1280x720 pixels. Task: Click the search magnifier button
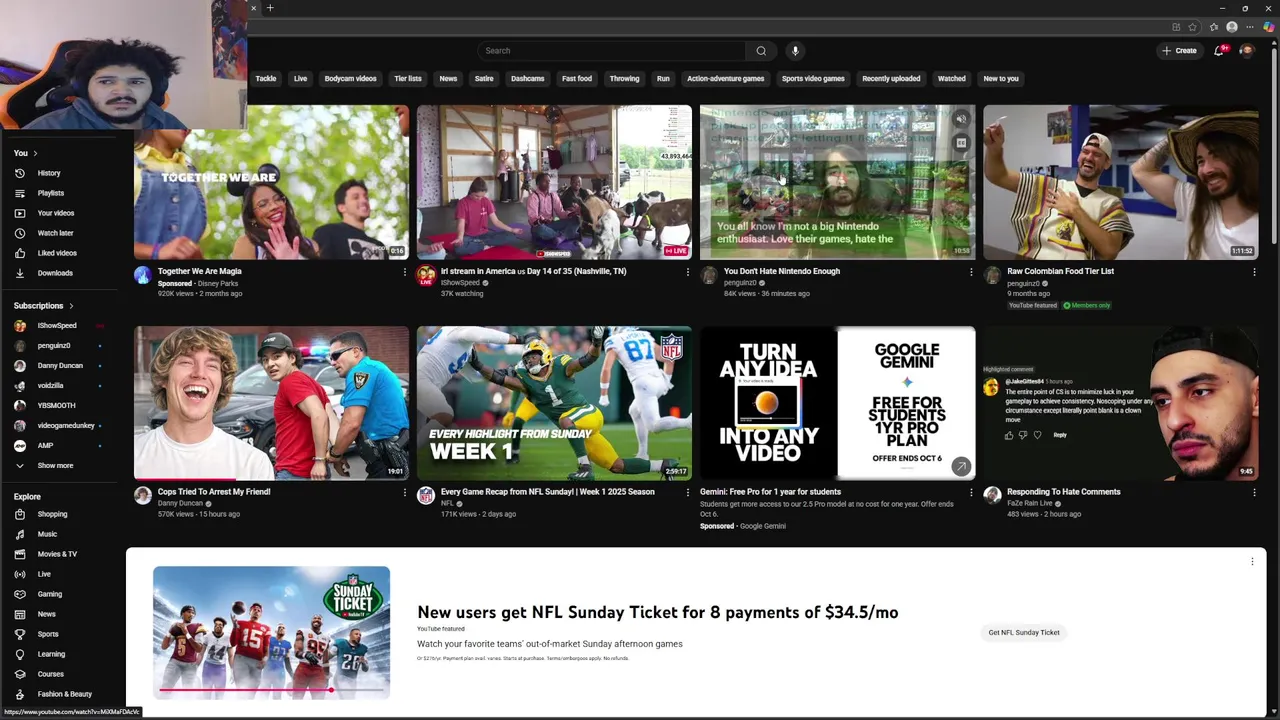[761, 51]
